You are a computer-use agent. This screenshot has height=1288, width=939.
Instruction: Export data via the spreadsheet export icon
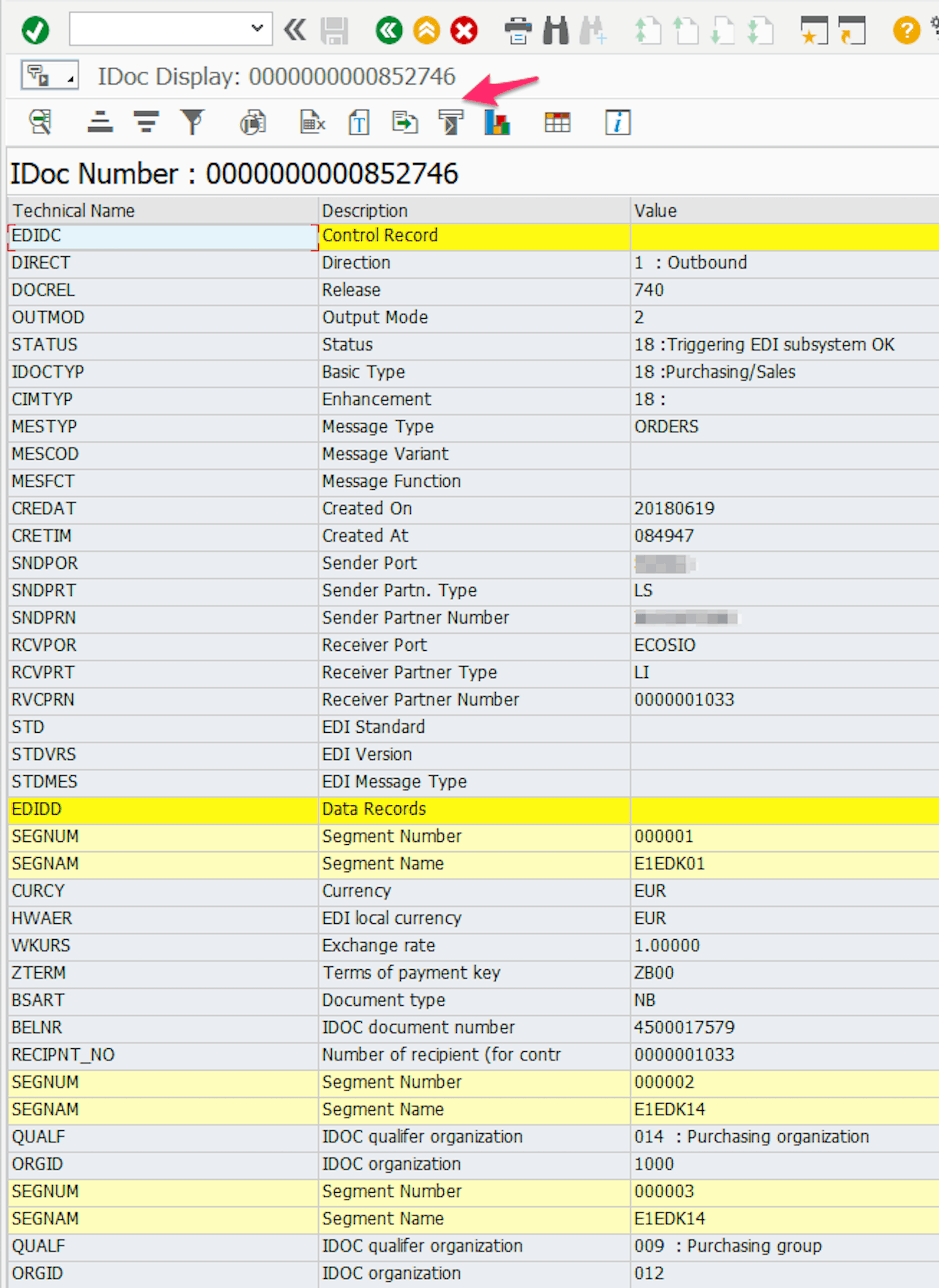[x=311, y=122]
